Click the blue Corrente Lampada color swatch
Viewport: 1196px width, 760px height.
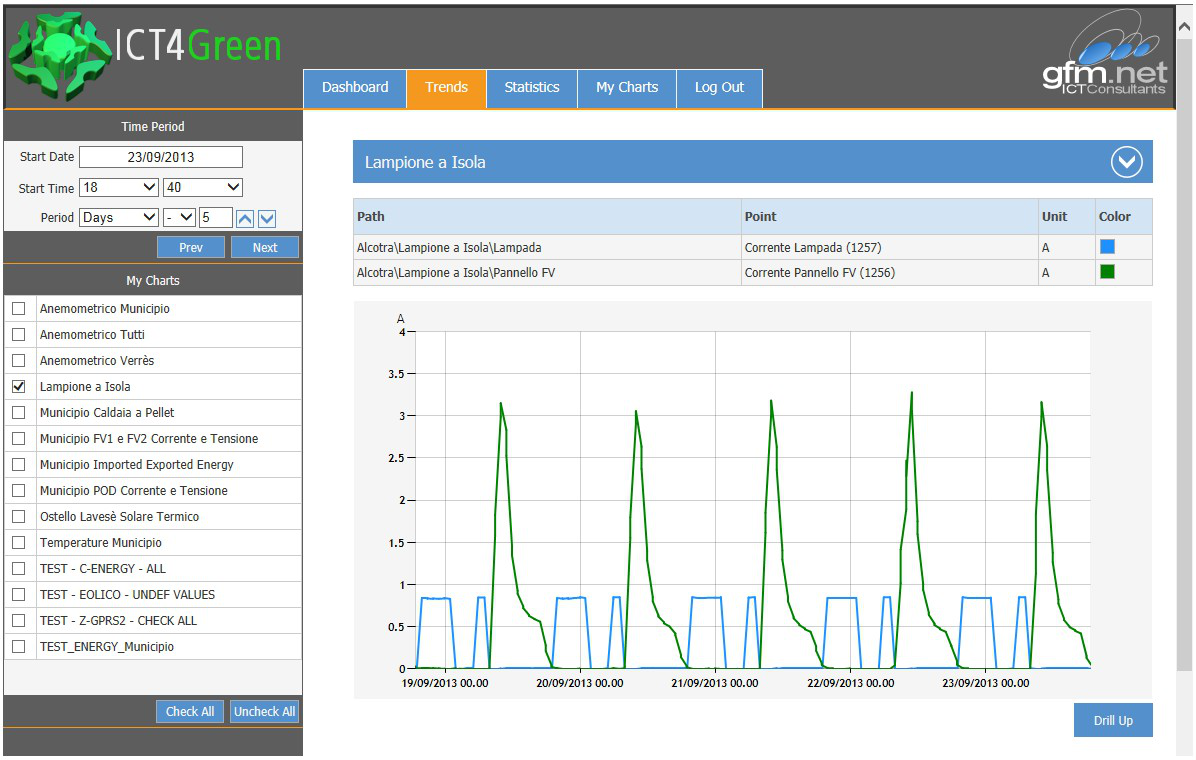tap(1107, 246)
